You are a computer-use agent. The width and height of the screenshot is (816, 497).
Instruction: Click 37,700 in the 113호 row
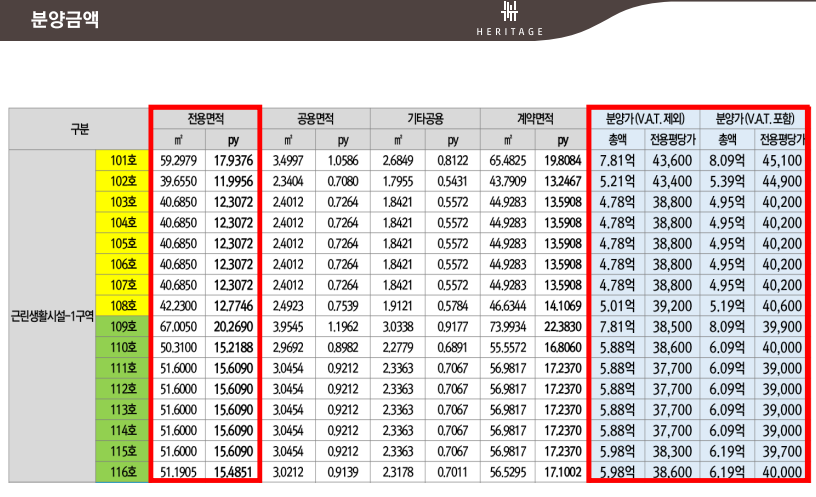pos(672,410)
